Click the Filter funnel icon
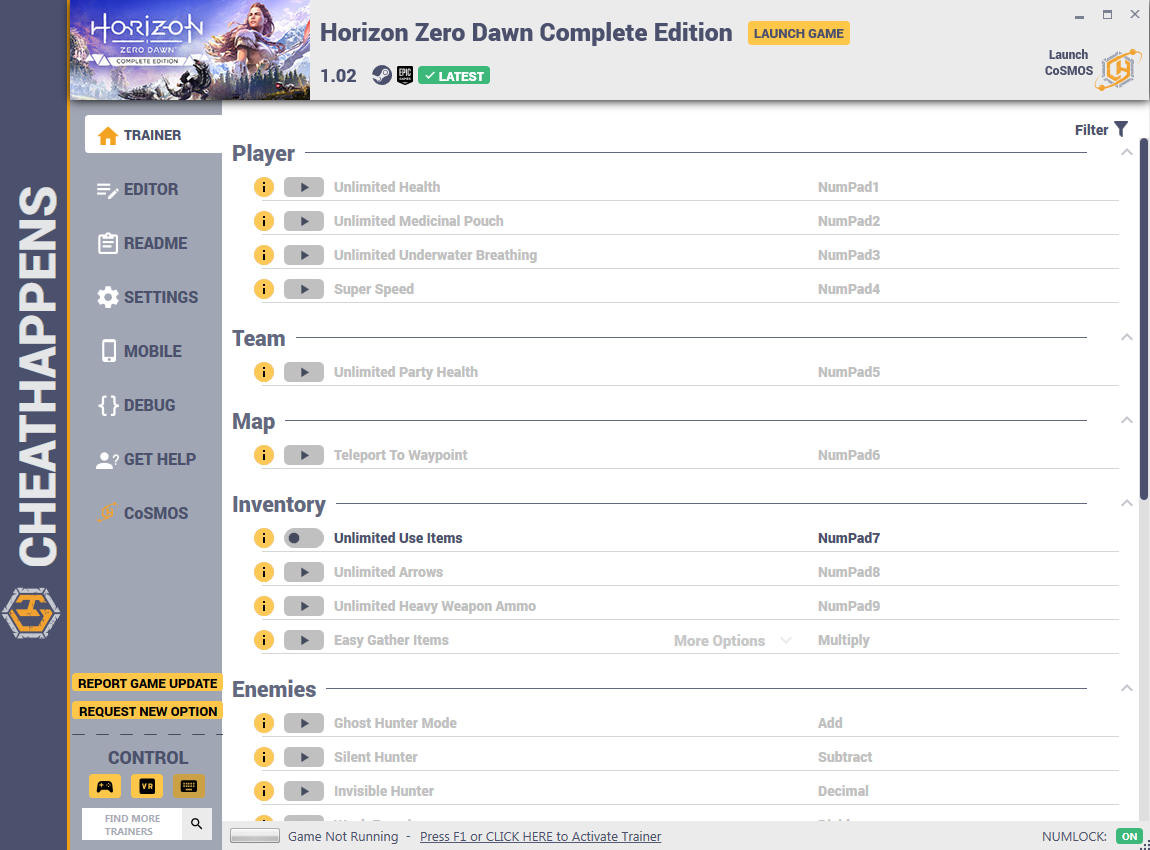 tap(1121, 129)
